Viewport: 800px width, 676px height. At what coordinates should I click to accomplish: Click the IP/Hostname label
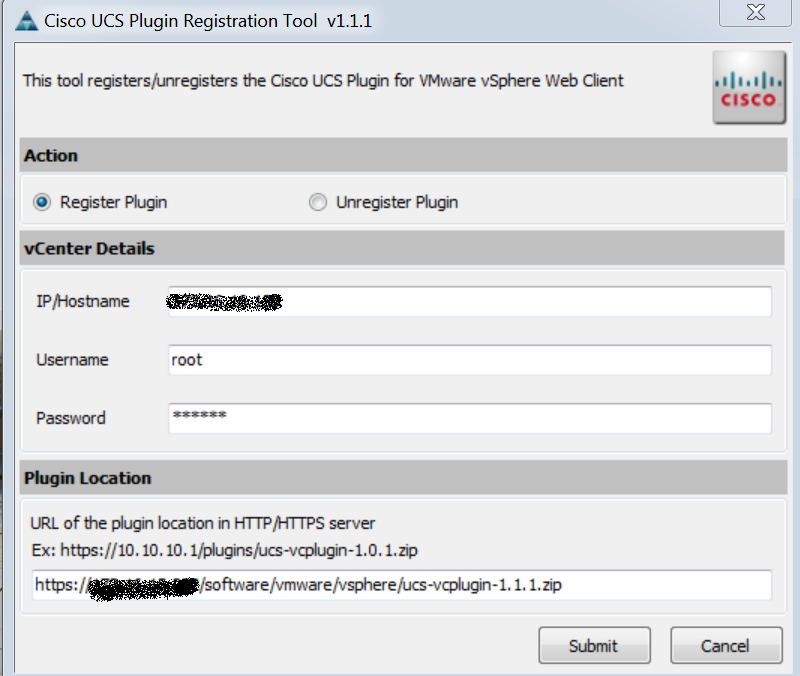[83, 301]
